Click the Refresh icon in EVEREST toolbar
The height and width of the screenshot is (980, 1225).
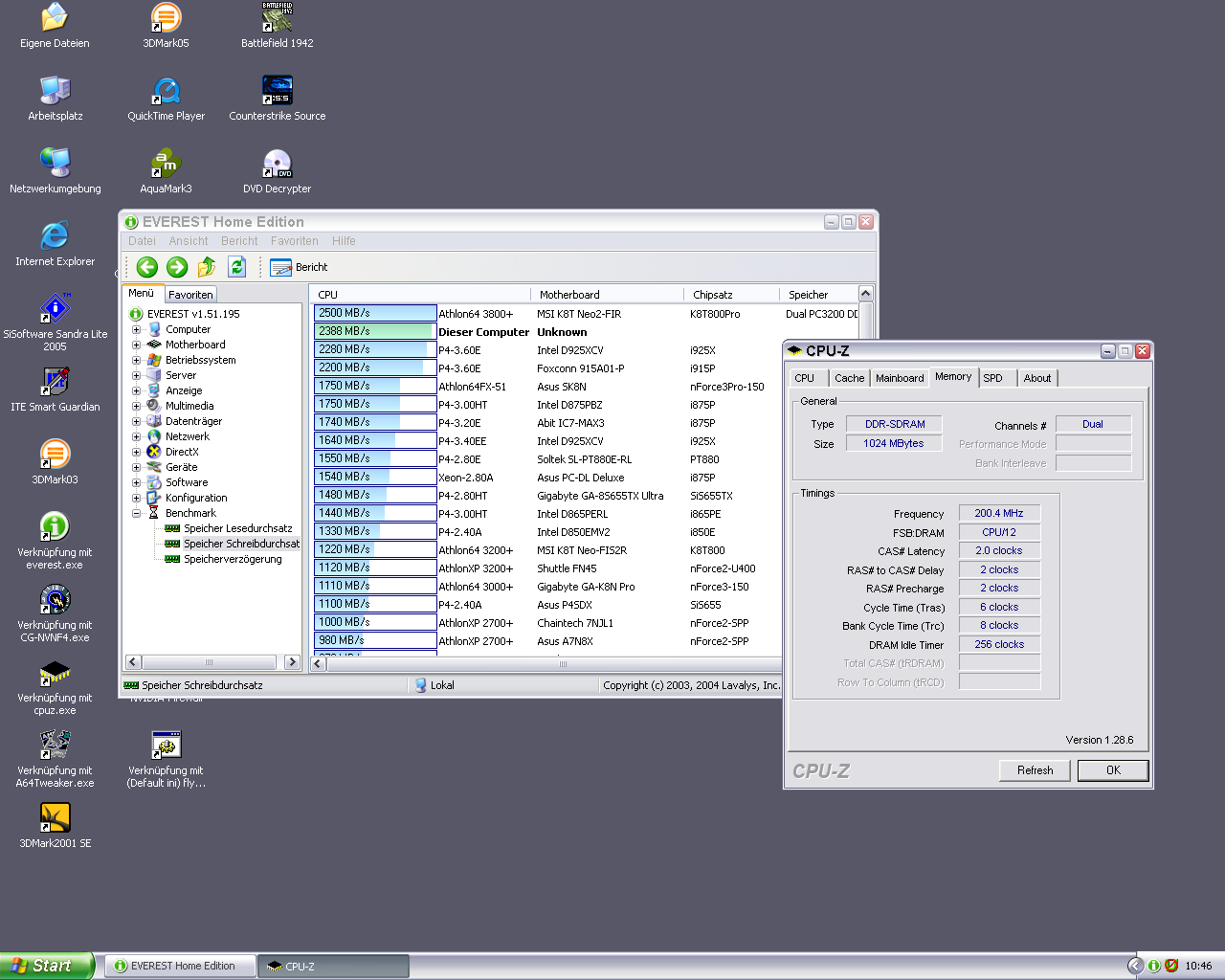(x=237, y=267)
